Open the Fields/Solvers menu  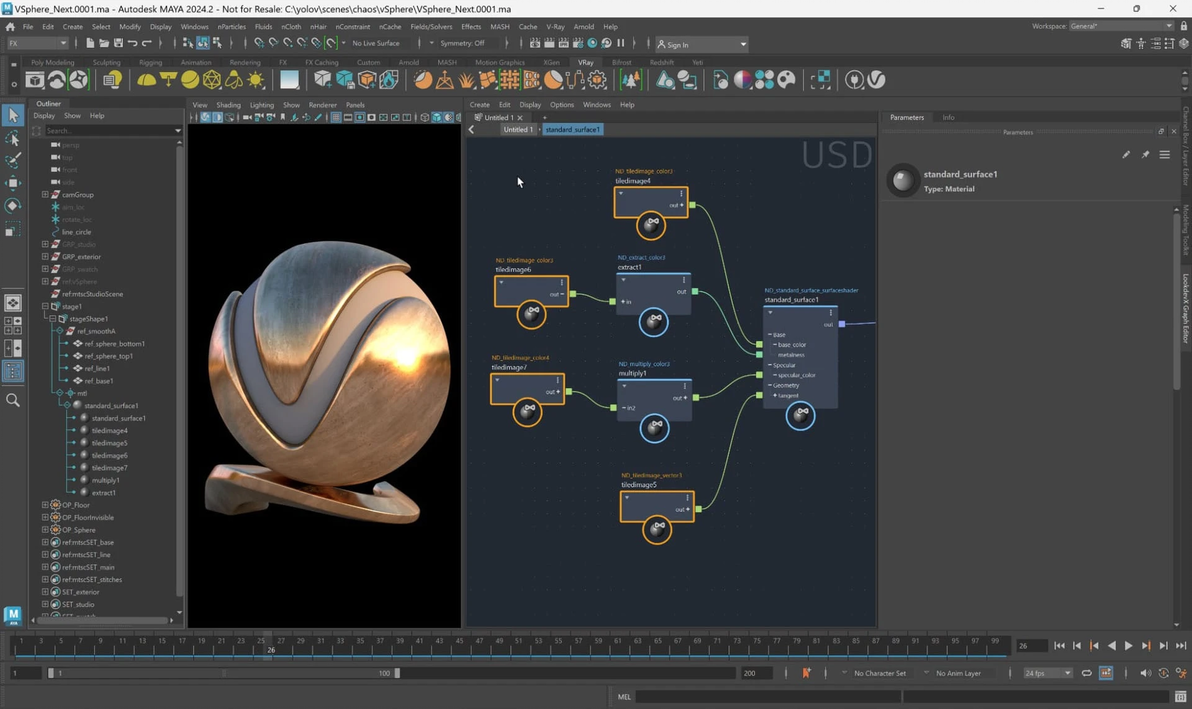[x=430, y=27]
